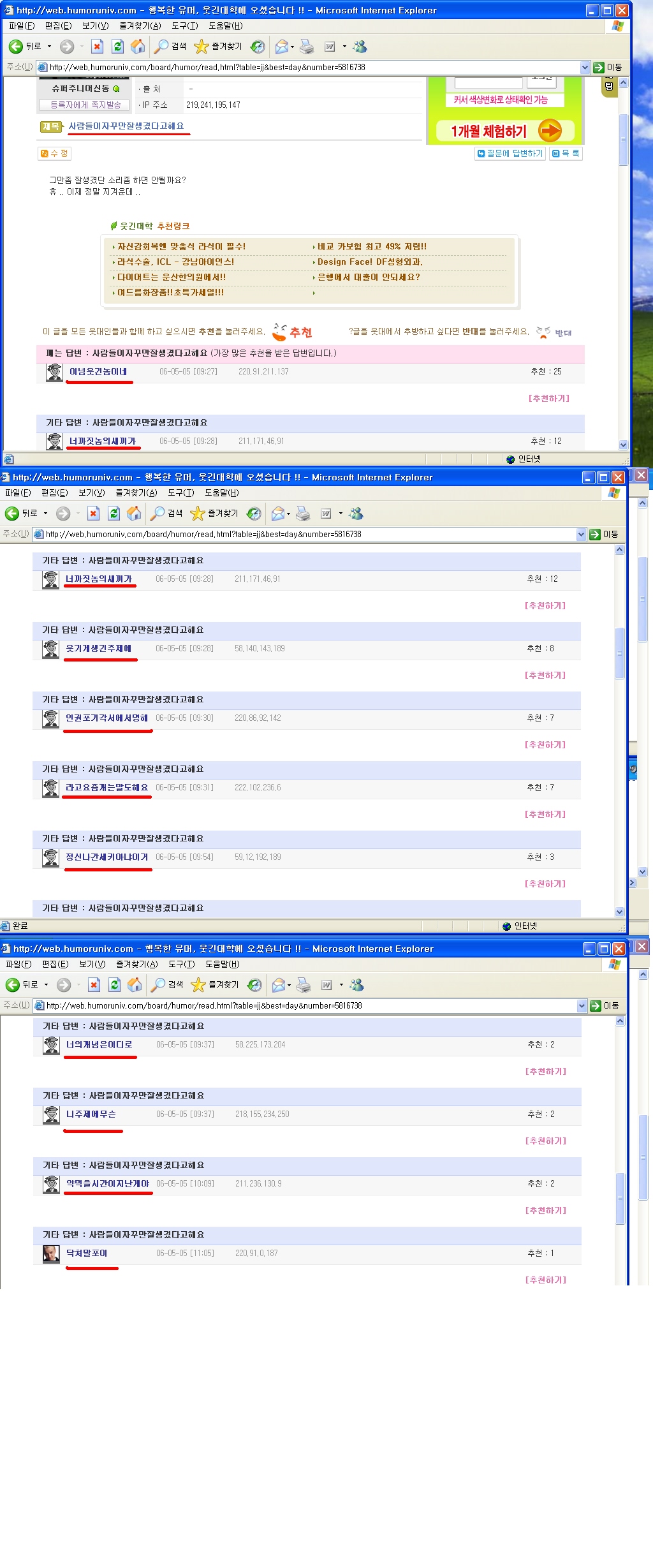Click the Stop icon in the middle IE window toolbar
This screenshot has width=653, height=1568.
pos(93,514)
